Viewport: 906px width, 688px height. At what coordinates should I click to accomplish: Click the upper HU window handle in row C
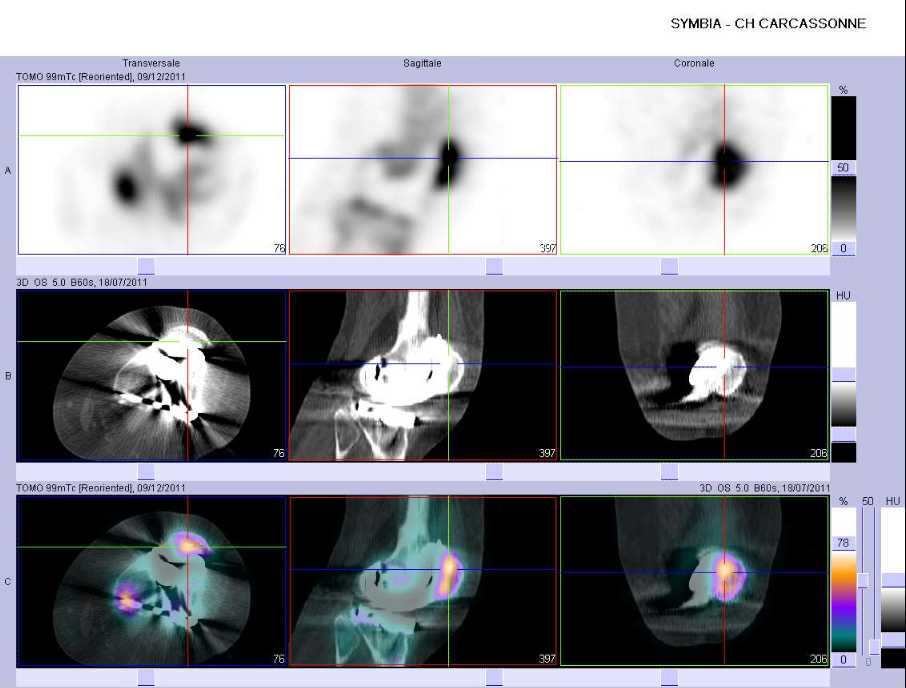tap(893, 581)
